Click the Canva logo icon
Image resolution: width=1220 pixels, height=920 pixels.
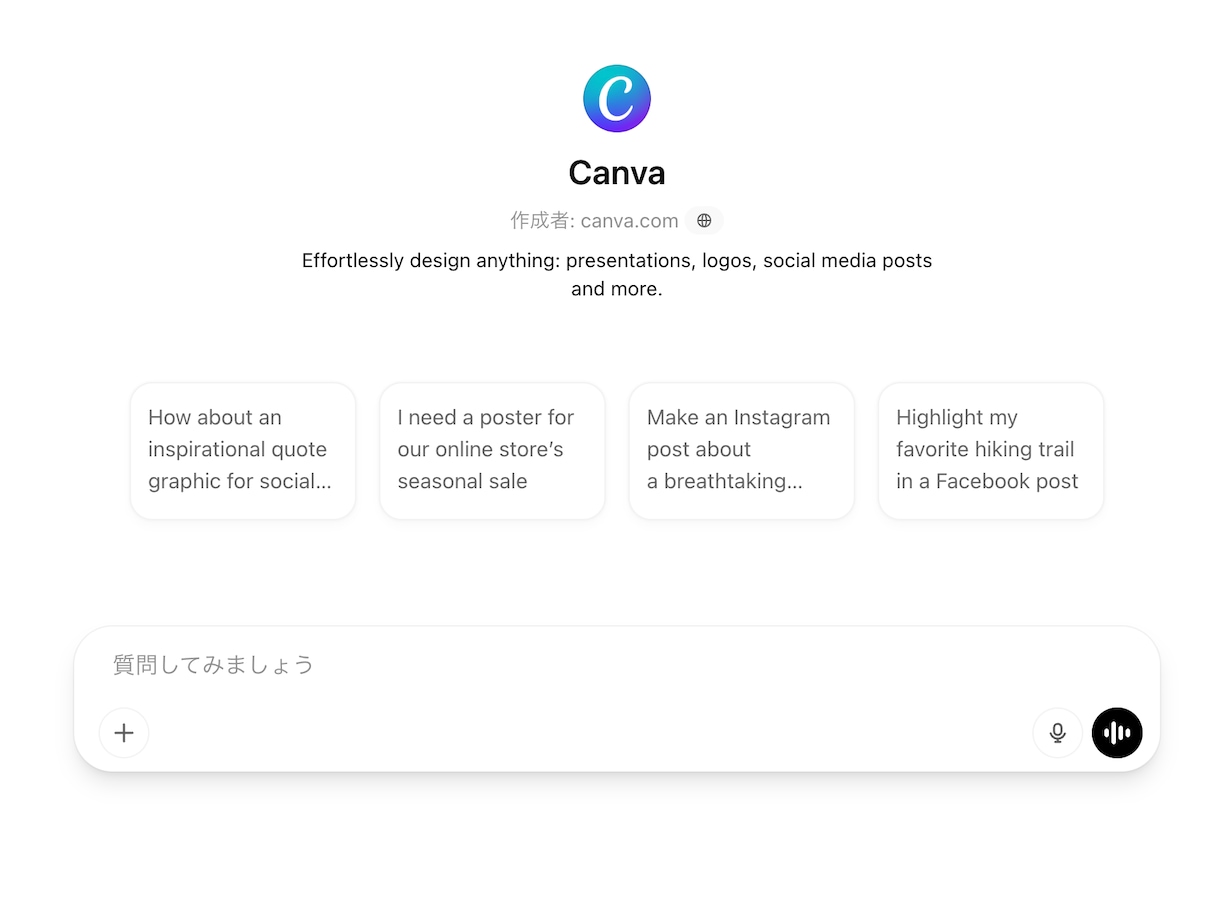[x=617, y=98]
